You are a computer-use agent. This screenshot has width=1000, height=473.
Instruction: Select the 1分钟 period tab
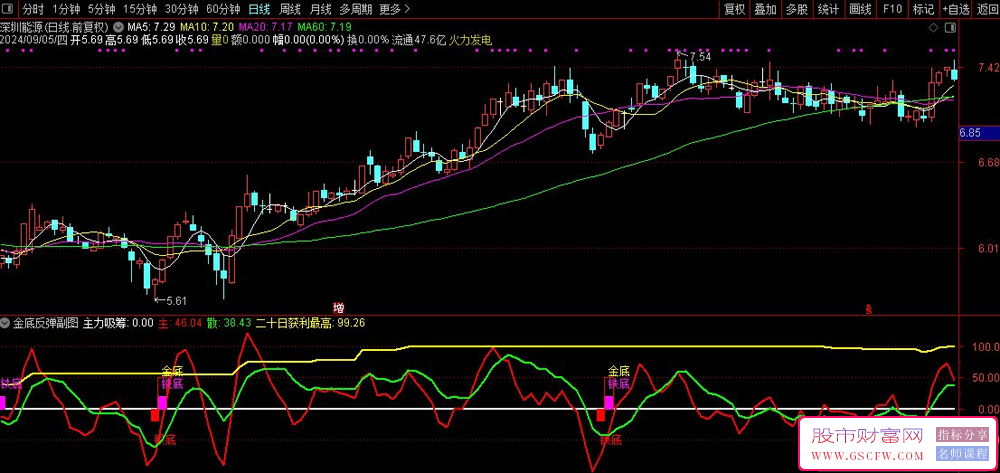point(66,9)
